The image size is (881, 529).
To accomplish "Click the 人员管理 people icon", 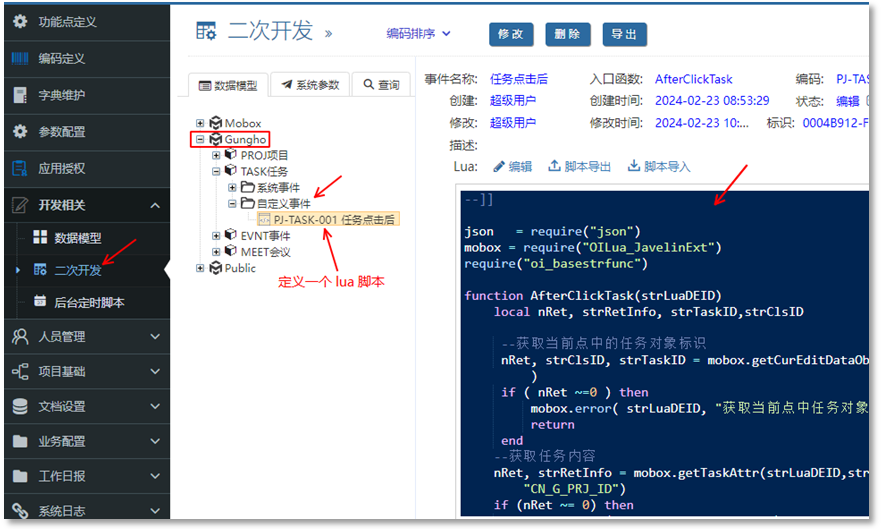I will [20, 337].
